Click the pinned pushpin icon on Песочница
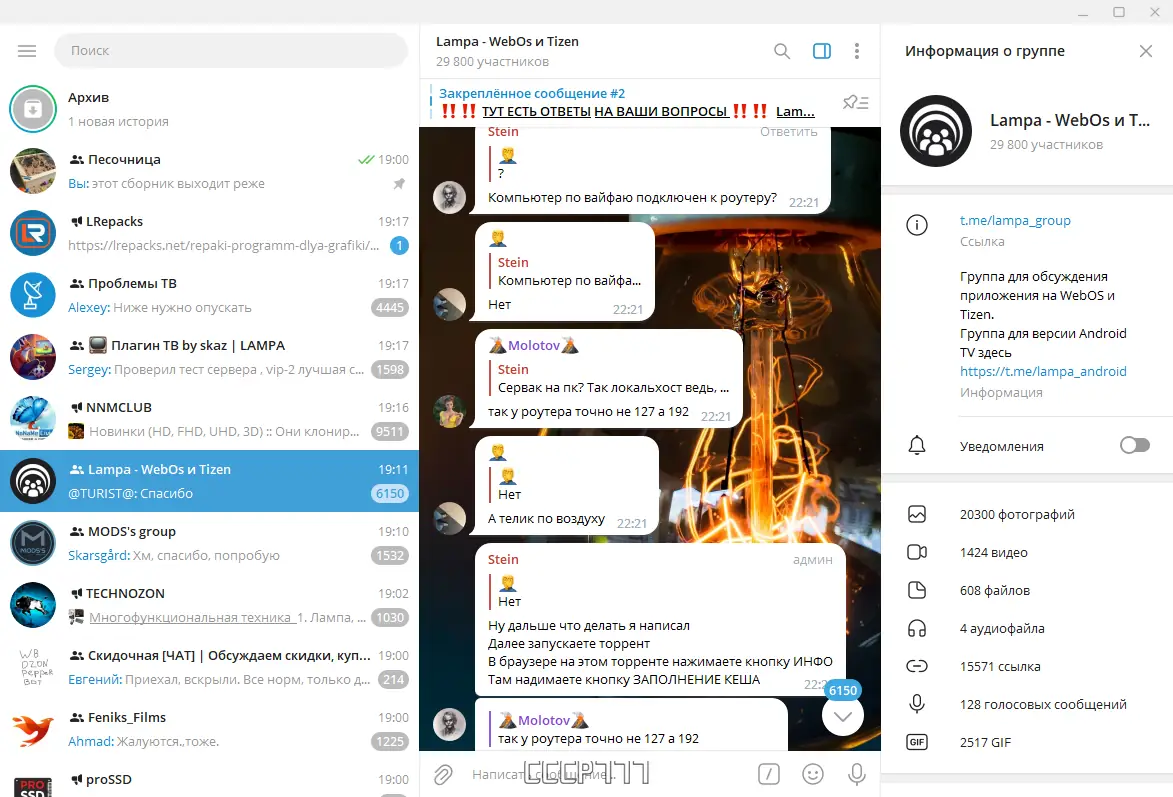The height and width of the screenshot is (797, 1173). point(399,183)
